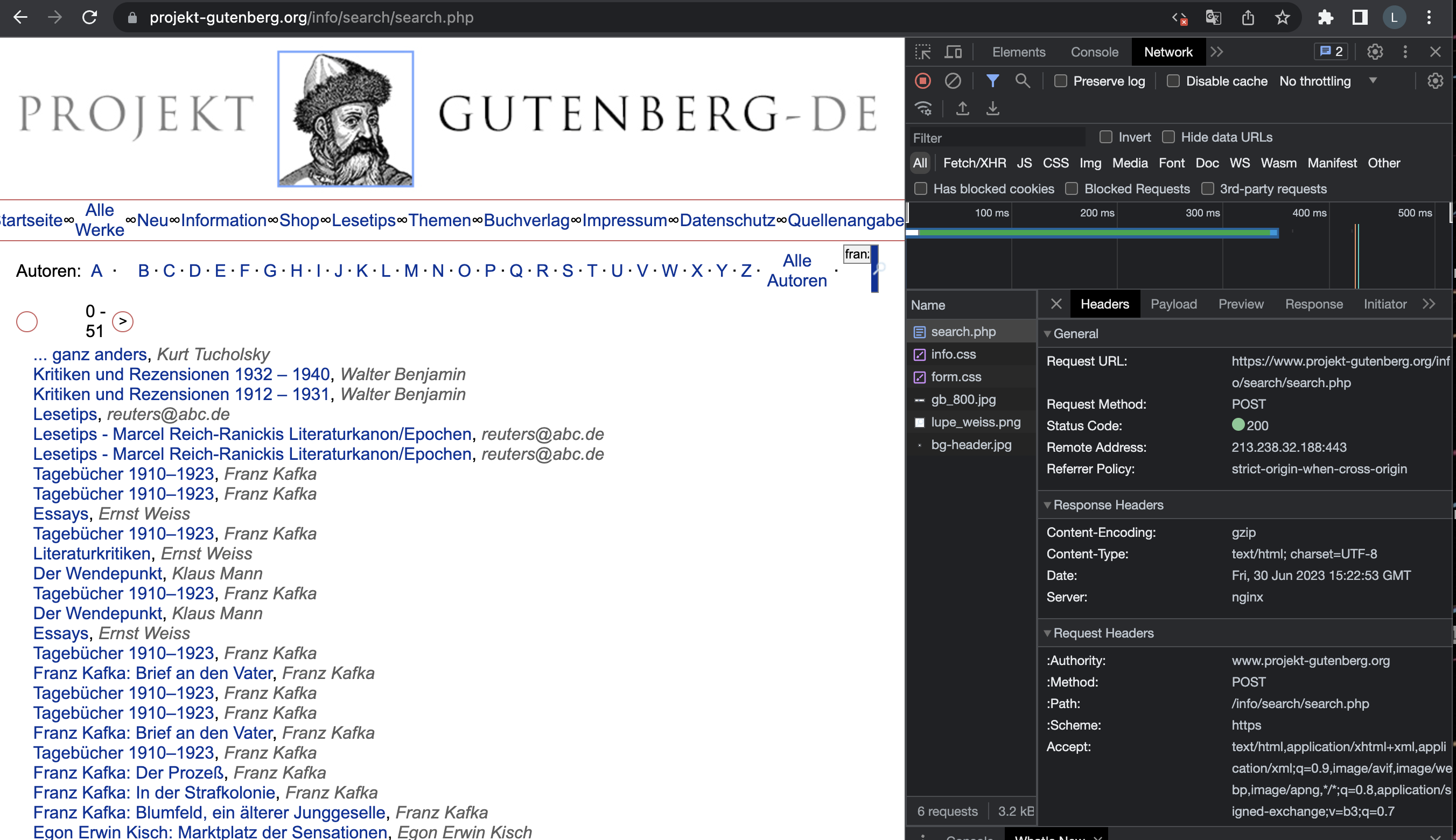The height and width of the screenshot is (840, 1456).
Task: Open the share icon in the address bar
Action: tap(1248, 17)
